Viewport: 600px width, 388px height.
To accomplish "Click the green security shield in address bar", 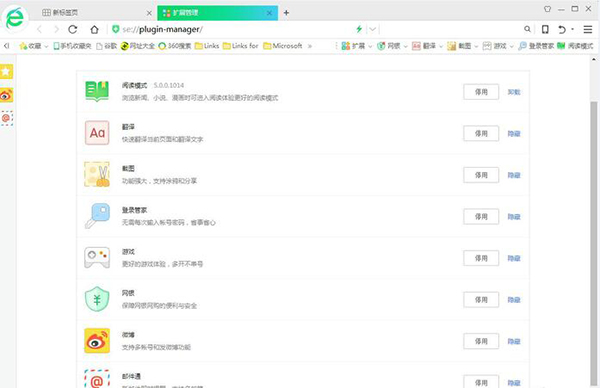I will (x=115, y=29).
